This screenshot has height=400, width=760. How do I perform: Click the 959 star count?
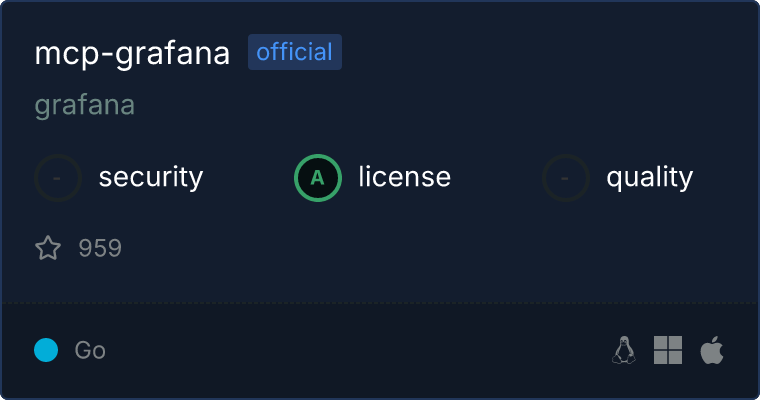click(x=100, y=248)
